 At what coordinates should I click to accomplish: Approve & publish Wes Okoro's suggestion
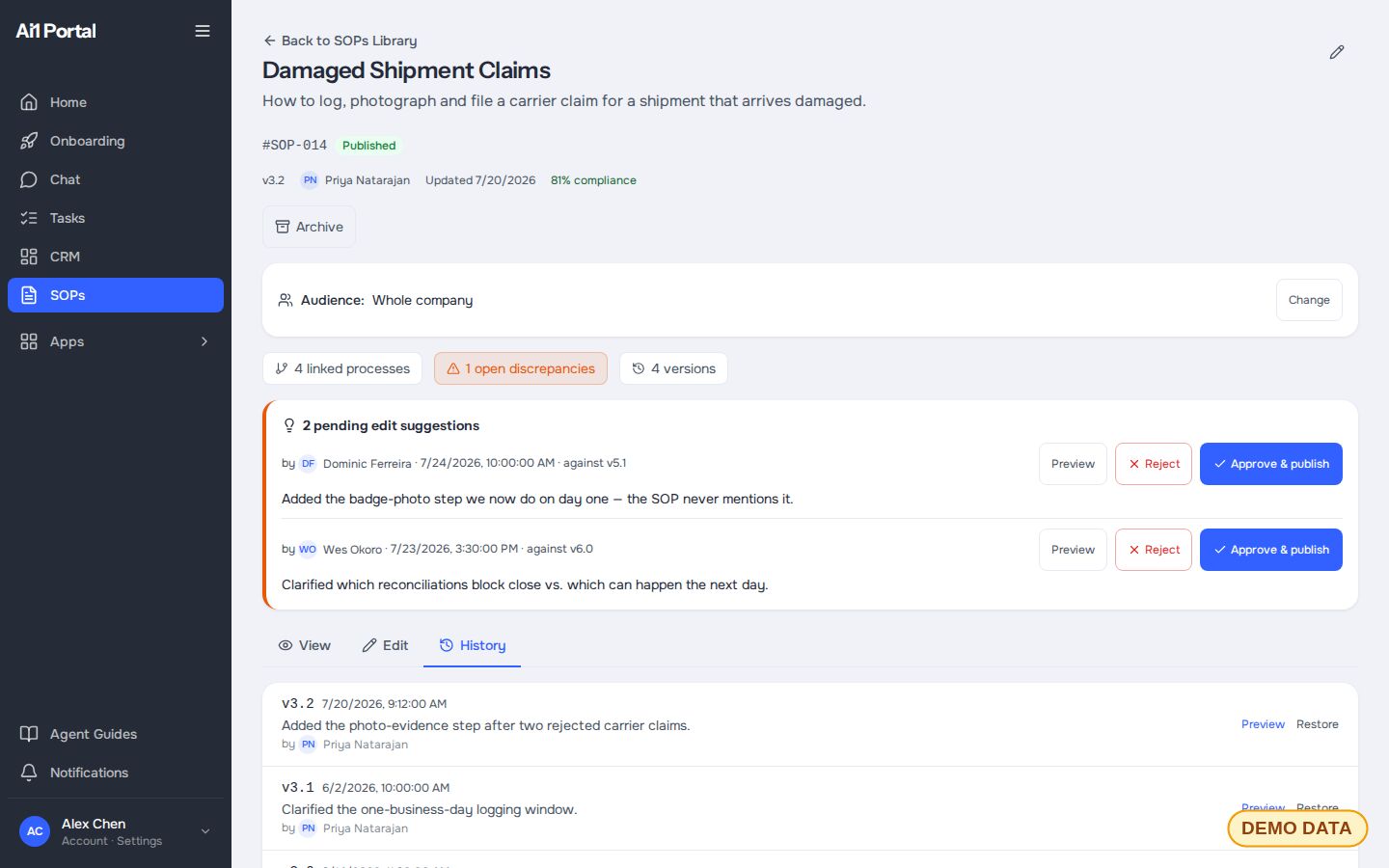coord(1271,550)
